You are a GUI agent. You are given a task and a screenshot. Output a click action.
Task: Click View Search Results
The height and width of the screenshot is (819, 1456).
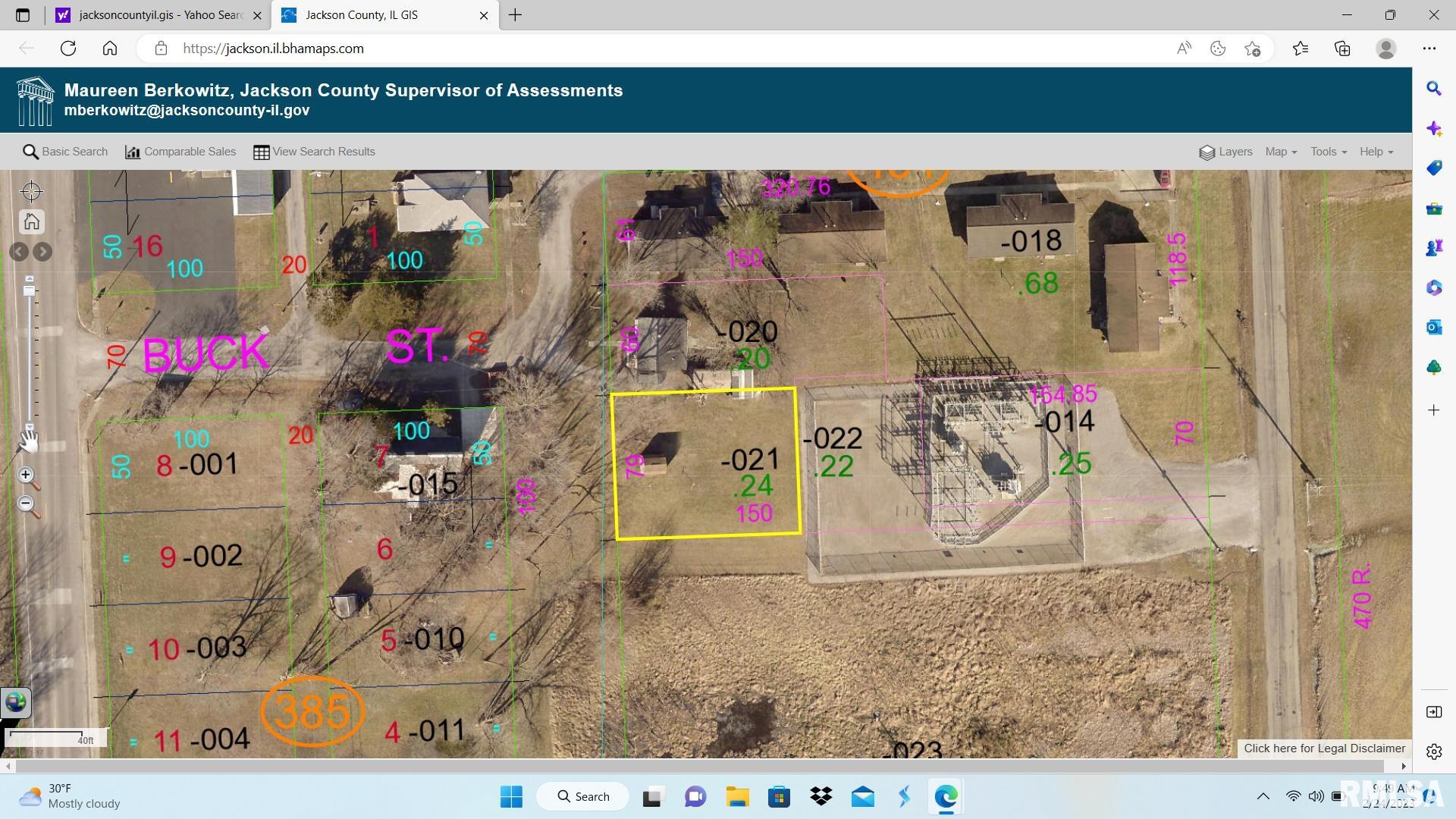314,152
